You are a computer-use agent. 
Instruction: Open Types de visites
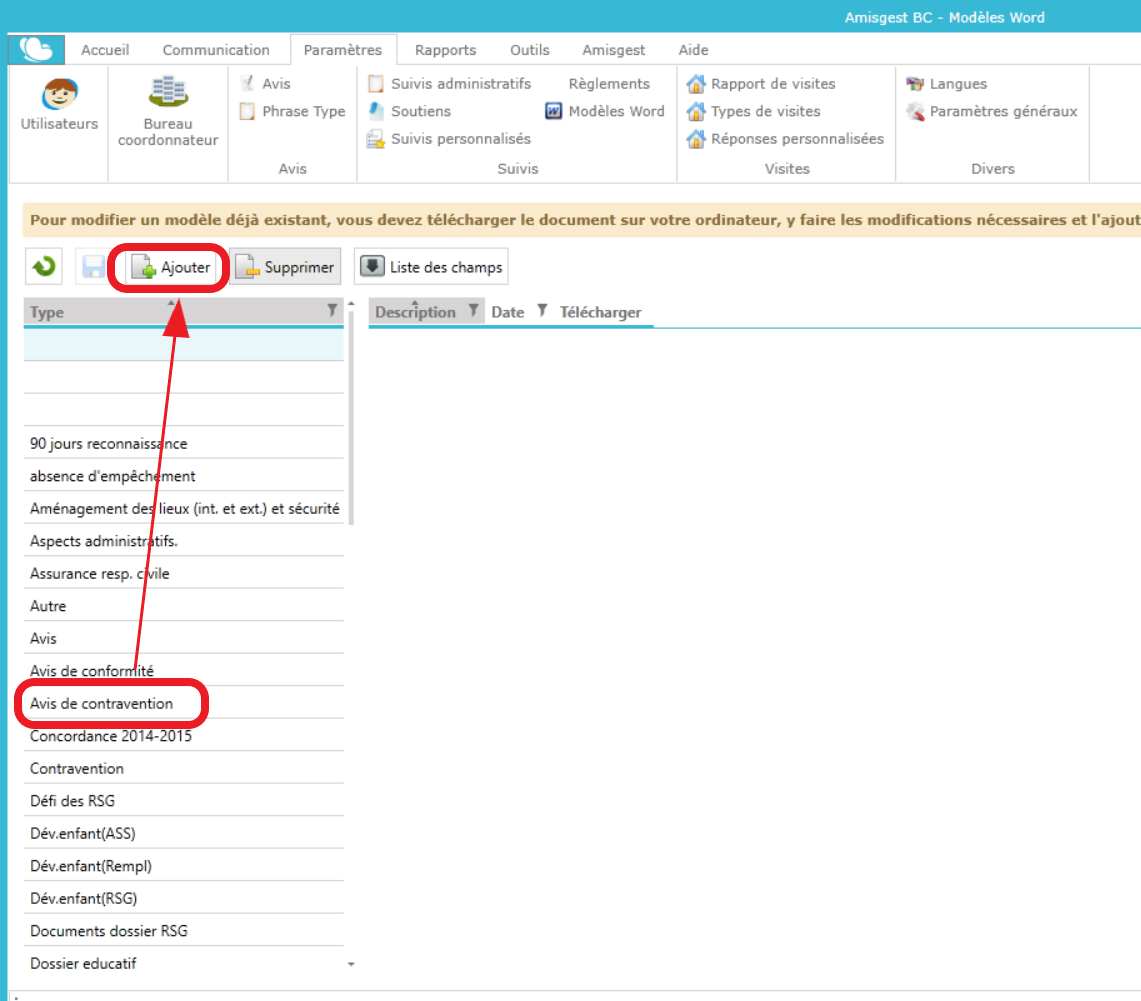pyautogui.click(x=754, y=111)
